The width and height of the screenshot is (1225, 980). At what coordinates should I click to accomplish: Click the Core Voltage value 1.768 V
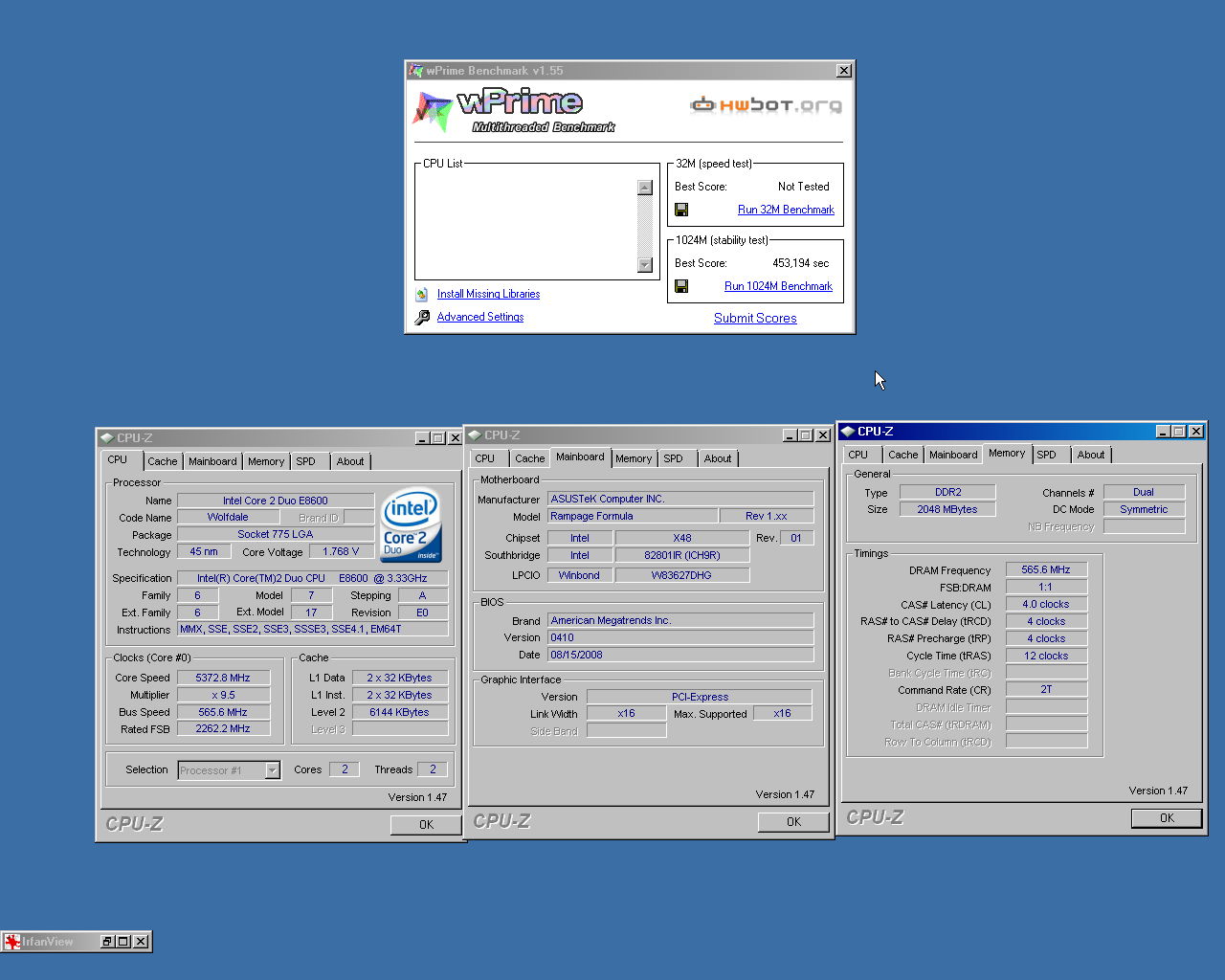coord(341,552)
